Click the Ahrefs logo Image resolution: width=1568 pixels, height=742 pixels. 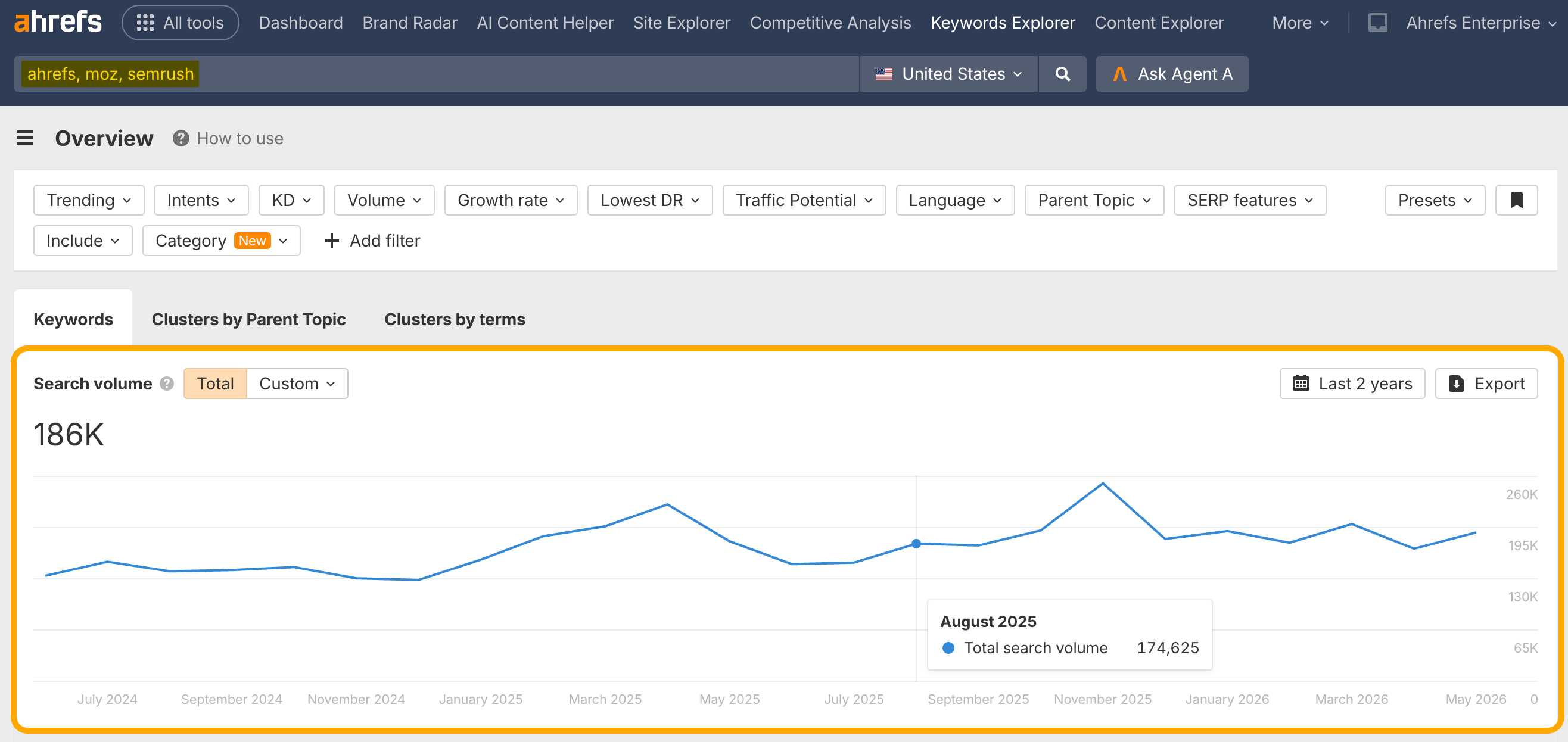coord(58,22)
